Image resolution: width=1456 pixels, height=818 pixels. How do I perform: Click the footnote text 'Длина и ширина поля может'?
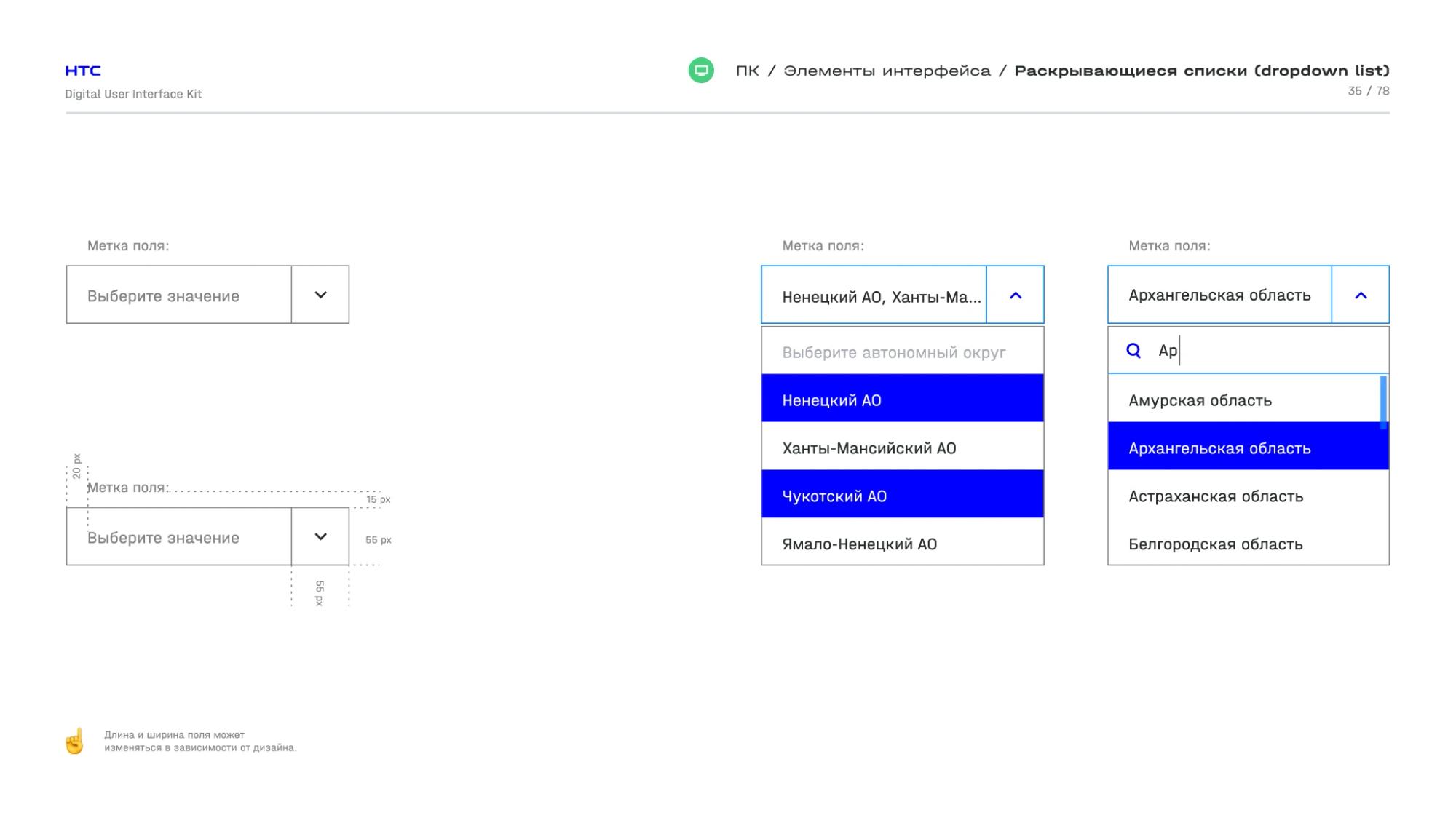[x=175, y=735]
